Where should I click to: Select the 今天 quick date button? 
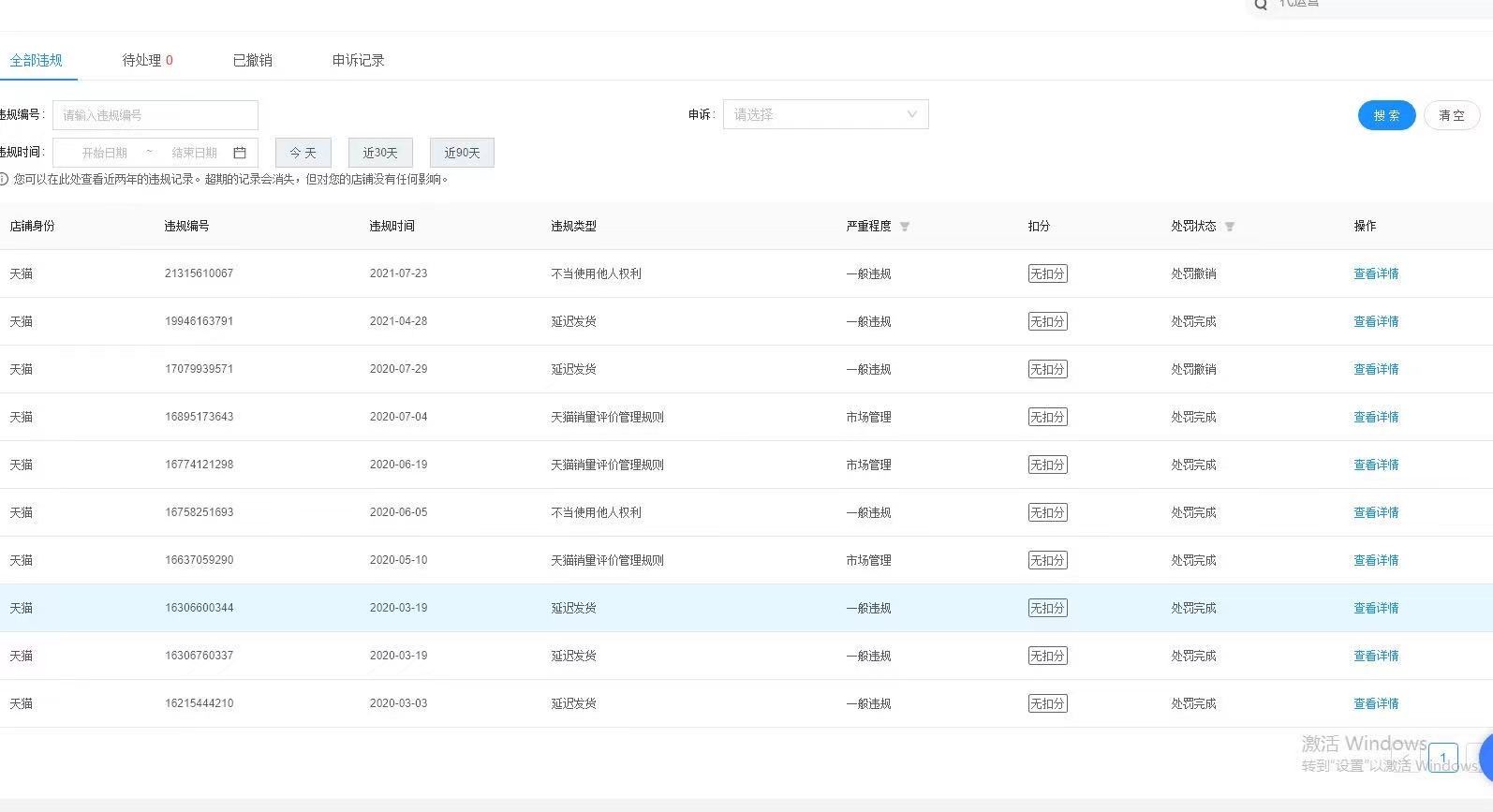point(303,153)
